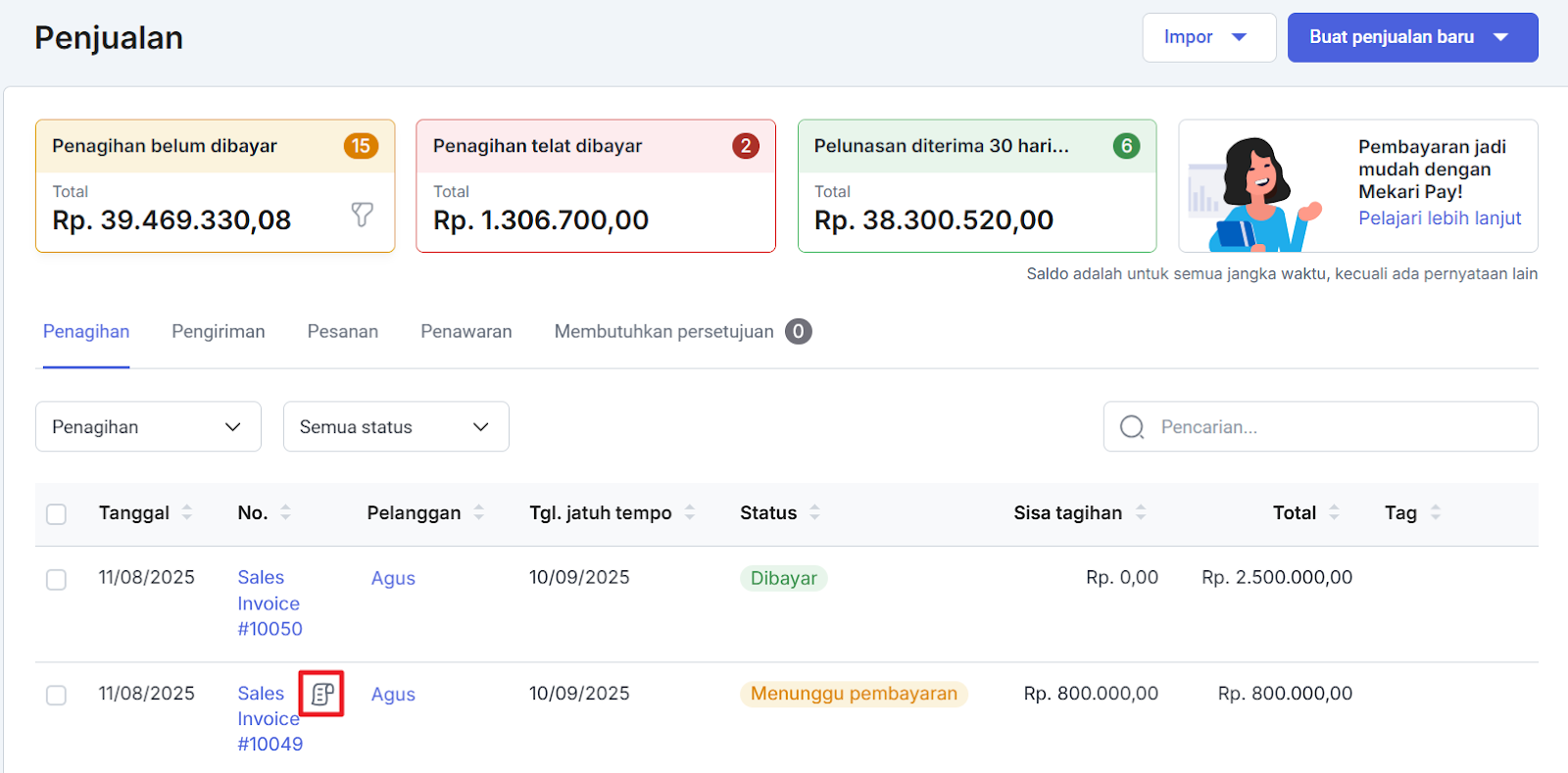This screenshot has height=773, width=1568.
Task: Sort by Total column arrows
Action: pyautogui.click(x=1334, y=512)
